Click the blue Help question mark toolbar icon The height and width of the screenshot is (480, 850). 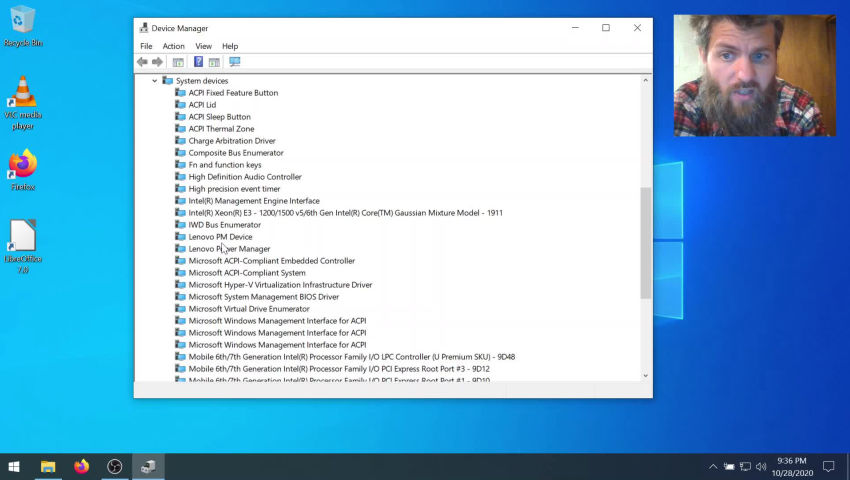coord(198,62)
